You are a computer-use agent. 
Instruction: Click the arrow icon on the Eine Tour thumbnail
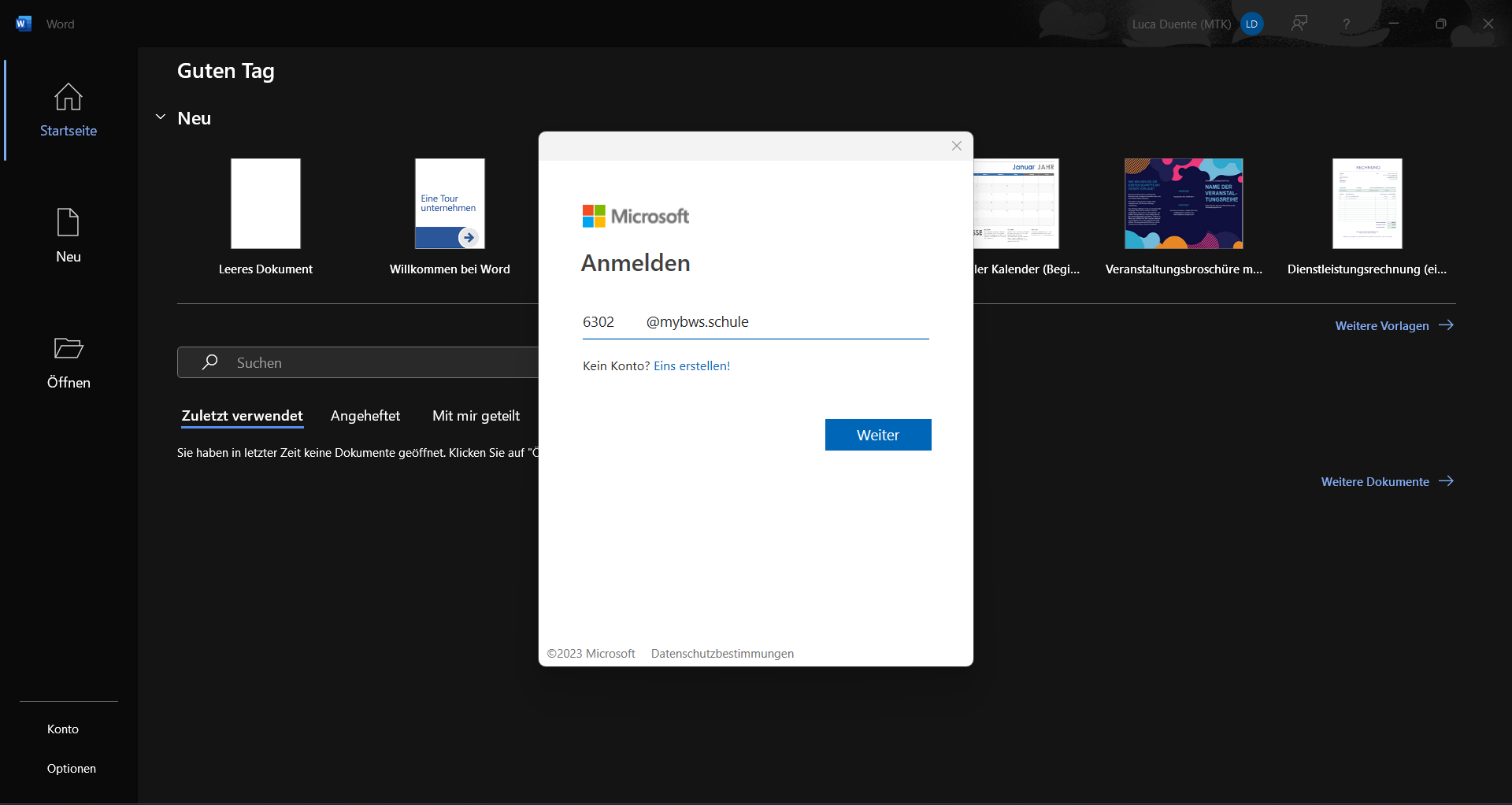tap(469, 237)
